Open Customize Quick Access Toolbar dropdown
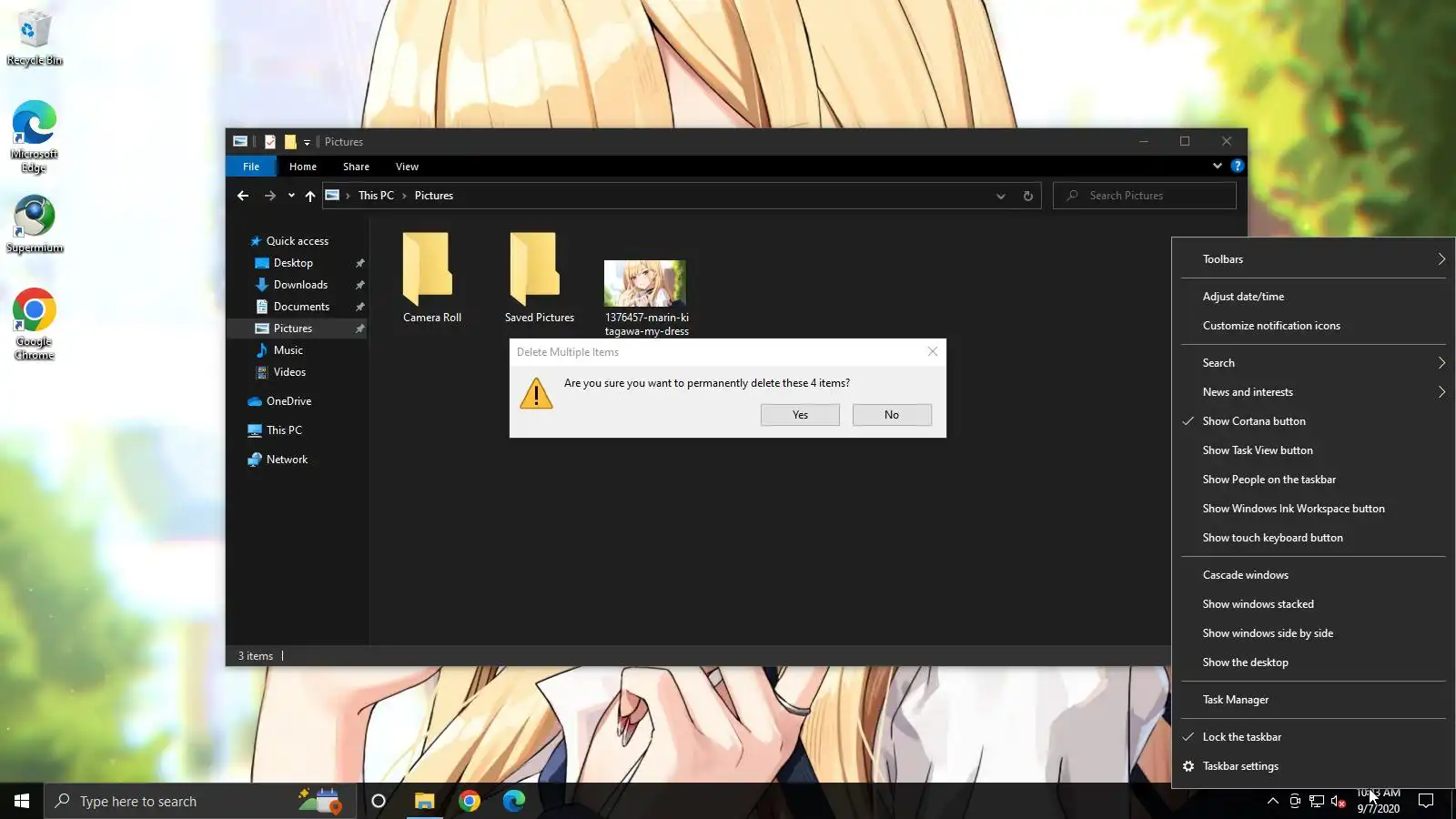The width and height of the screenshot is (1456, 819). point(307,142)
